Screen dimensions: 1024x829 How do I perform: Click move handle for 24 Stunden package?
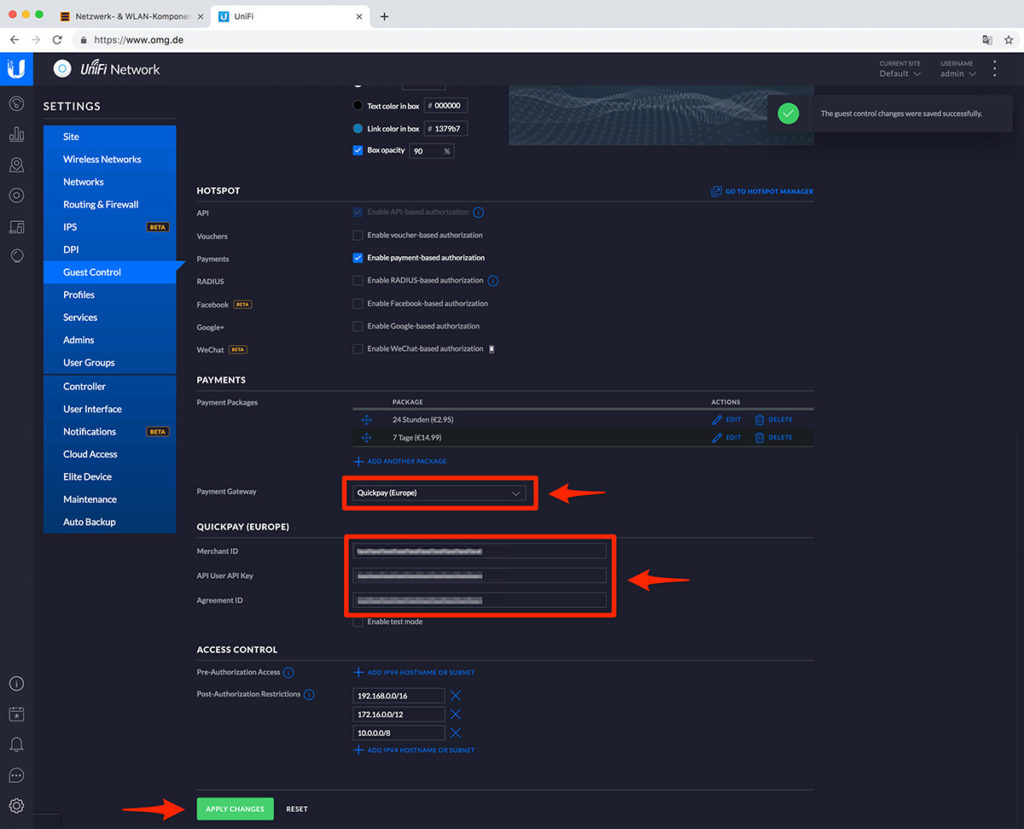[x=366, y=420]
